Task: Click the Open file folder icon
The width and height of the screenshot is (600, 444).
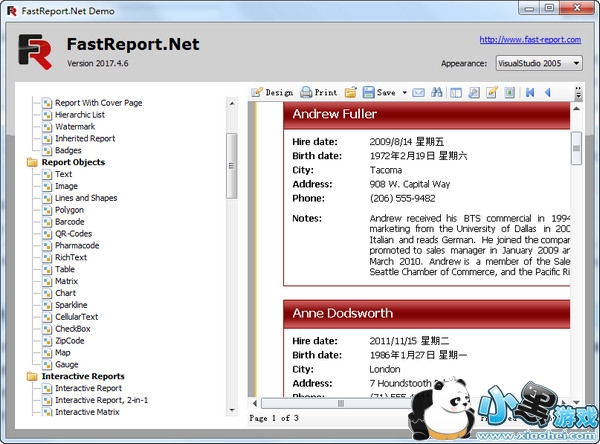Action: coord(351,93)
